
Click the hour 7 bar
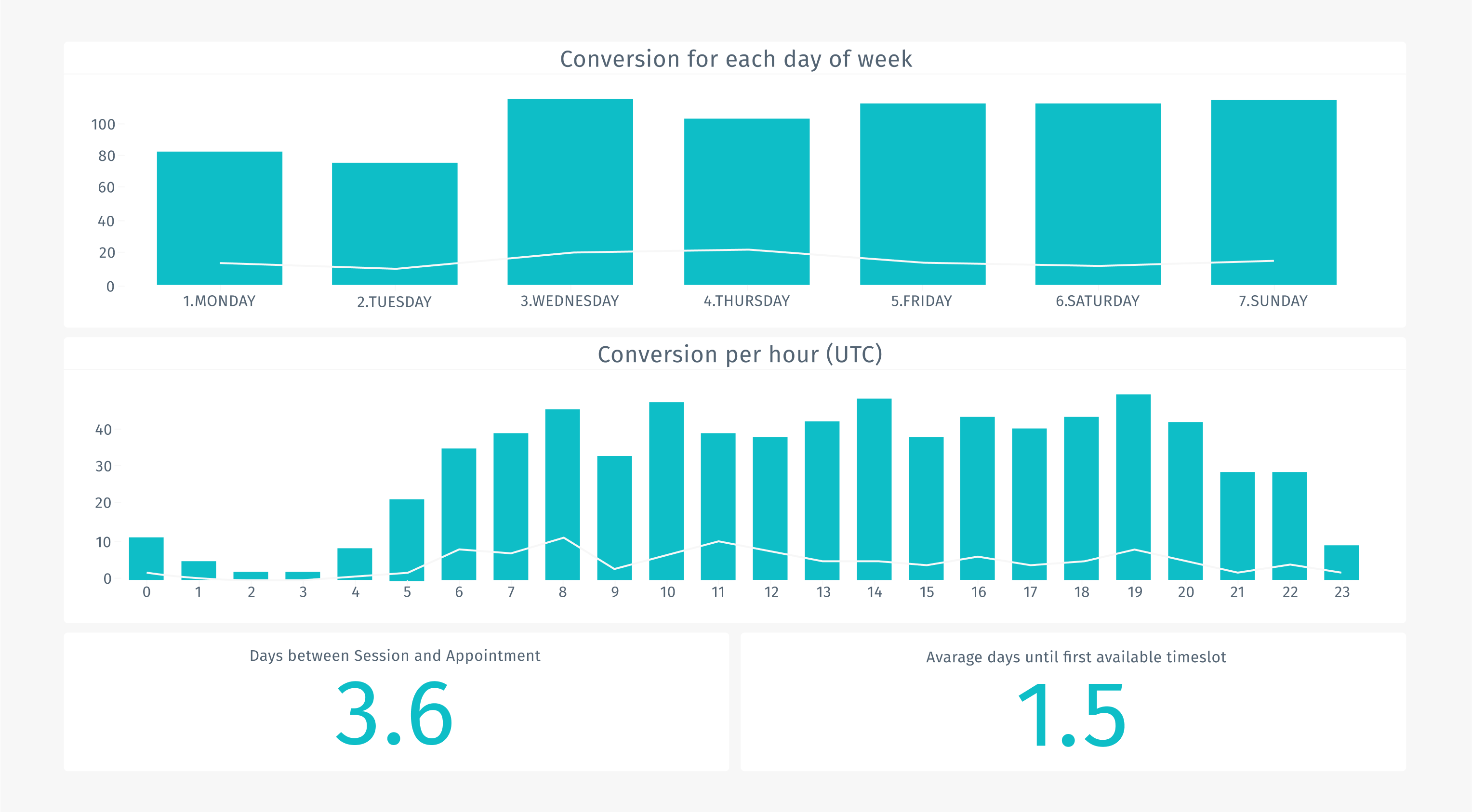pyautogui.click(x=511, y=507)
